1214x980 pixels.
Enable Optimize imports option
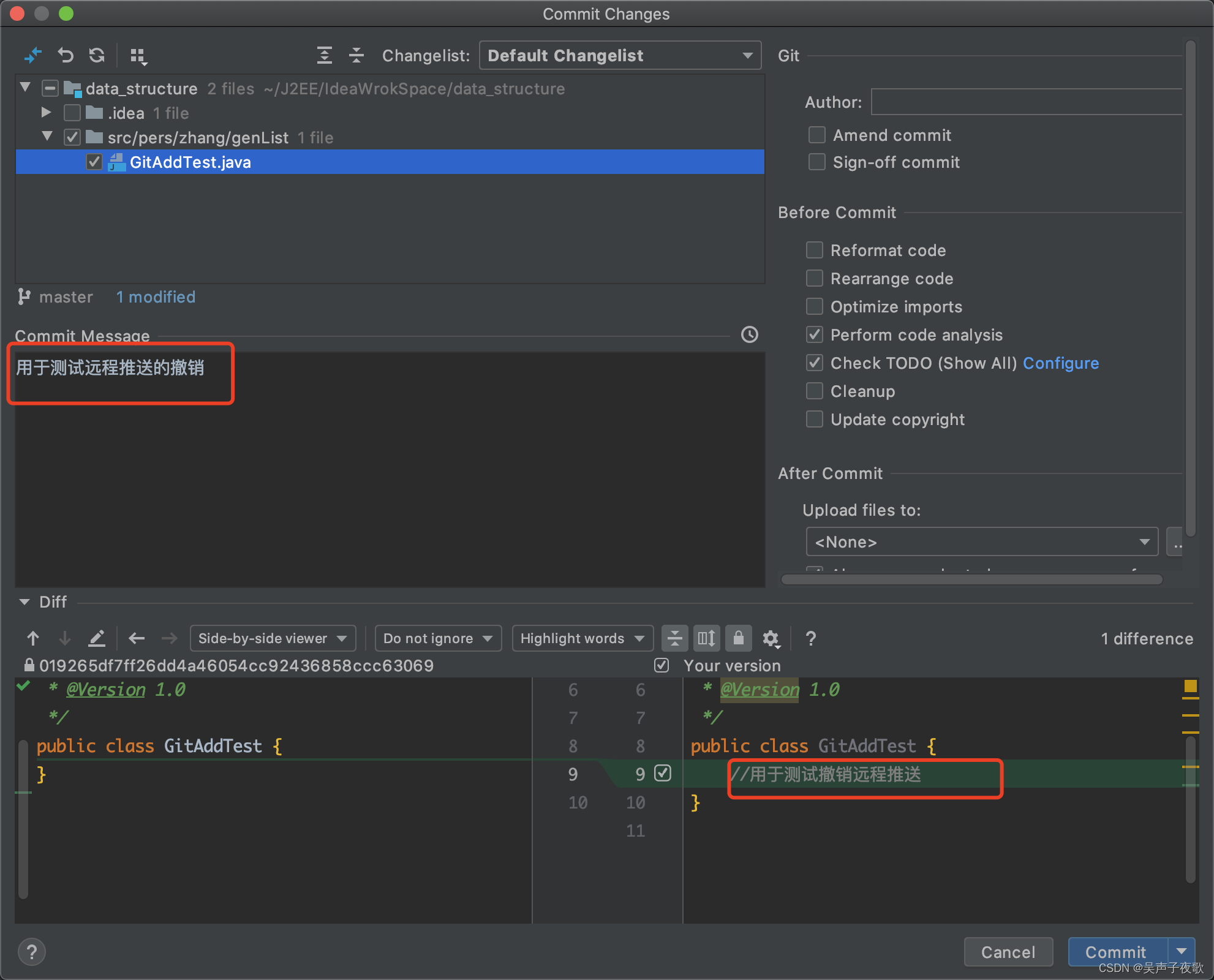pyautogui.click(x=814, y=306)
